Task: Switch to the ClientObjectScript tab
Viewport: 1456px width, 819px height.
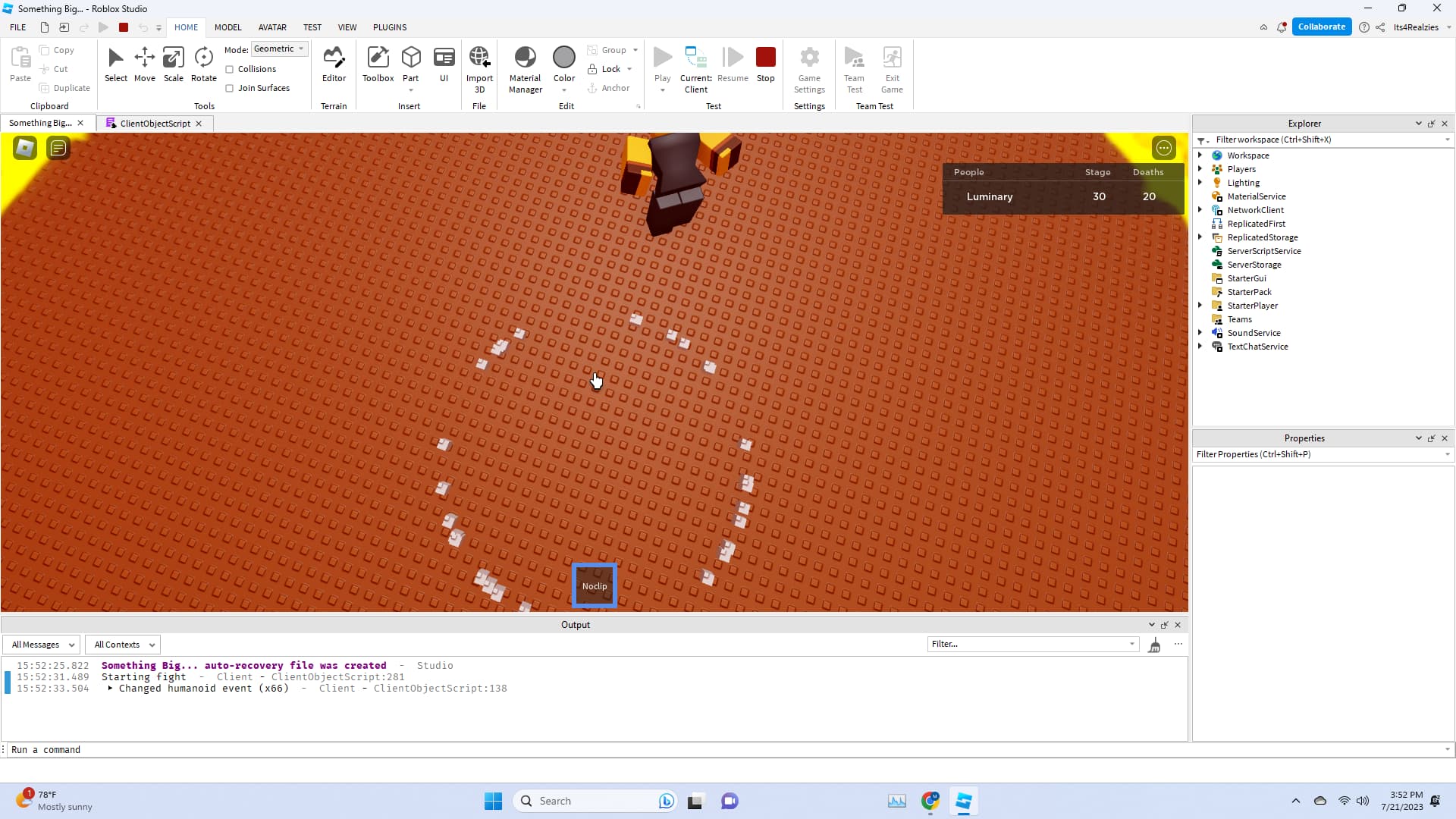Action: (x=154, y=123)
